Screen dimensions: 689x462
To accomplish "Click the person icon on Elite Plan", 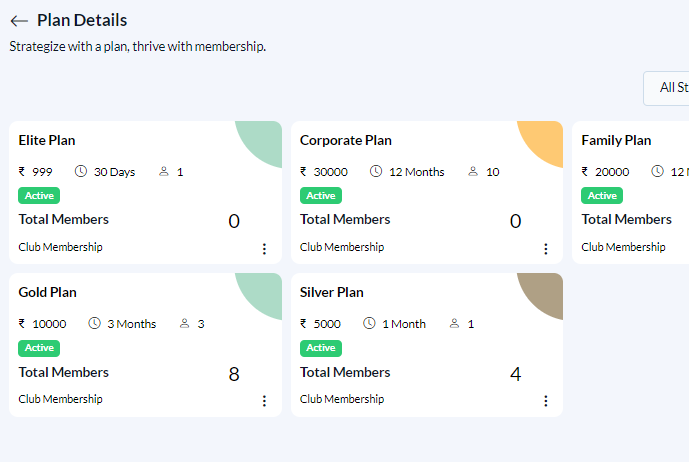I will [x=164, y=171].
